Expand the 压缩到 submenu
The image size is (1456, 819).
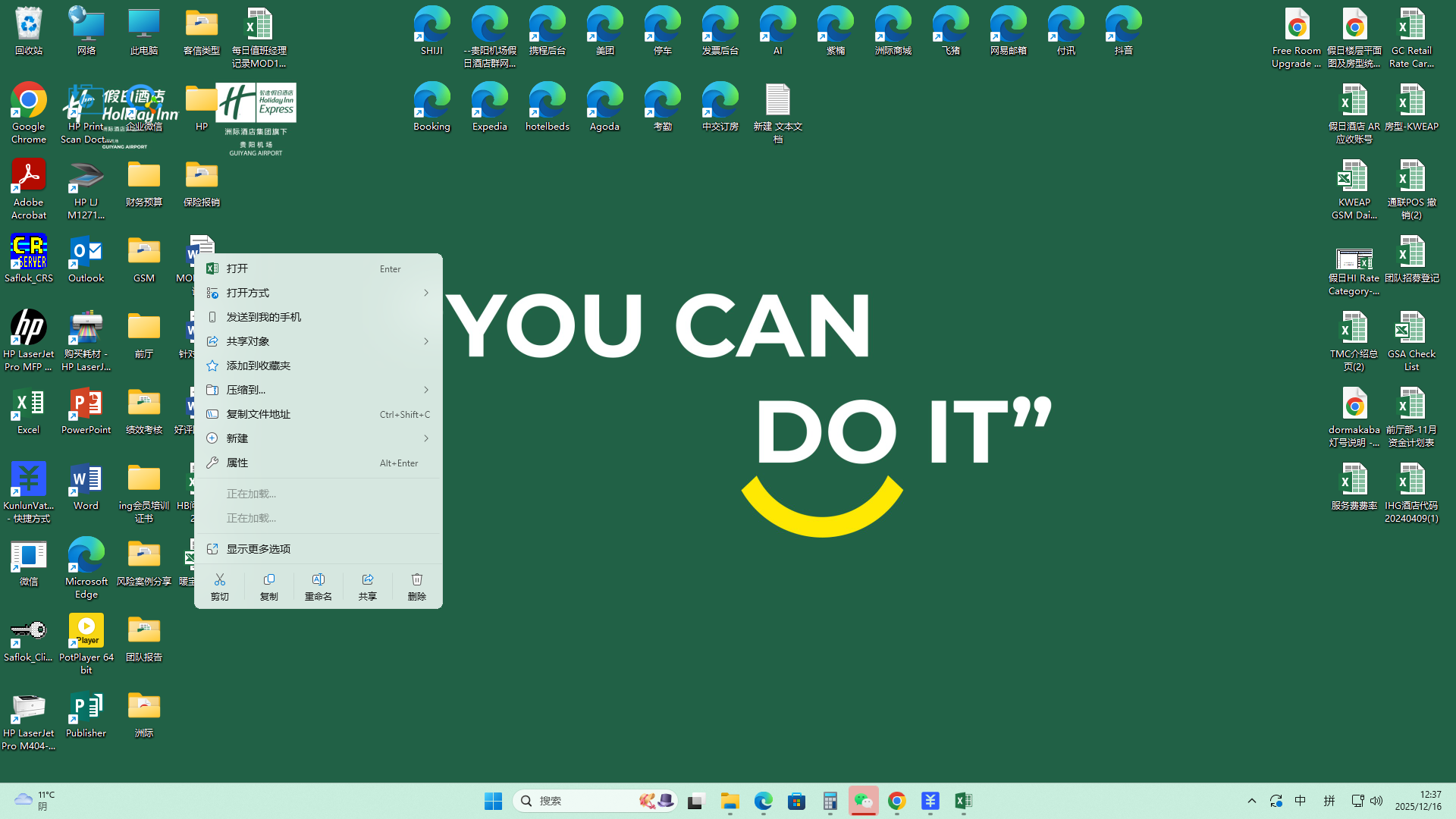[x=318, y=390]
